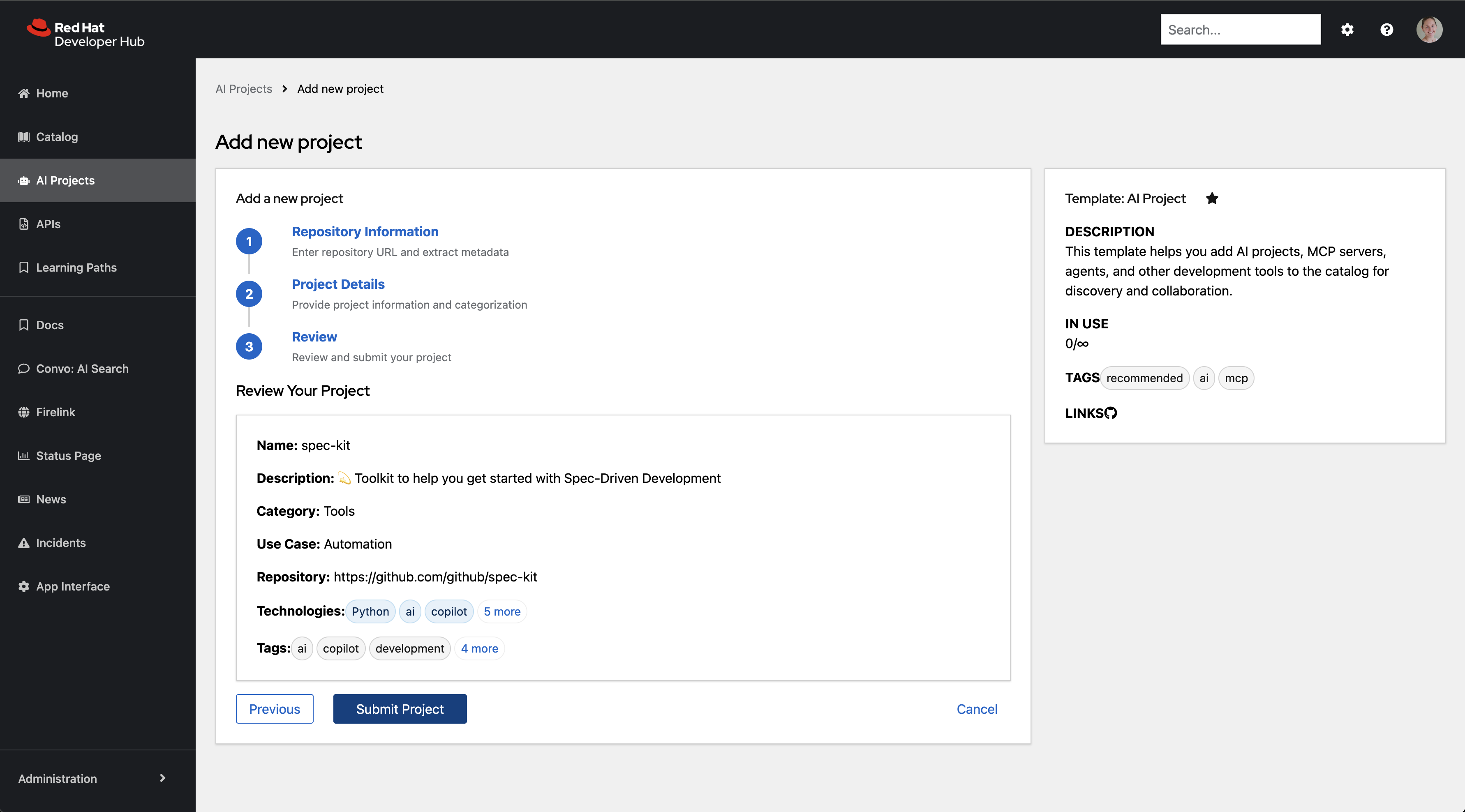Star the AI Project template
The image size is (1465, 812).
pyautogui.click(x=1212, y=198)
